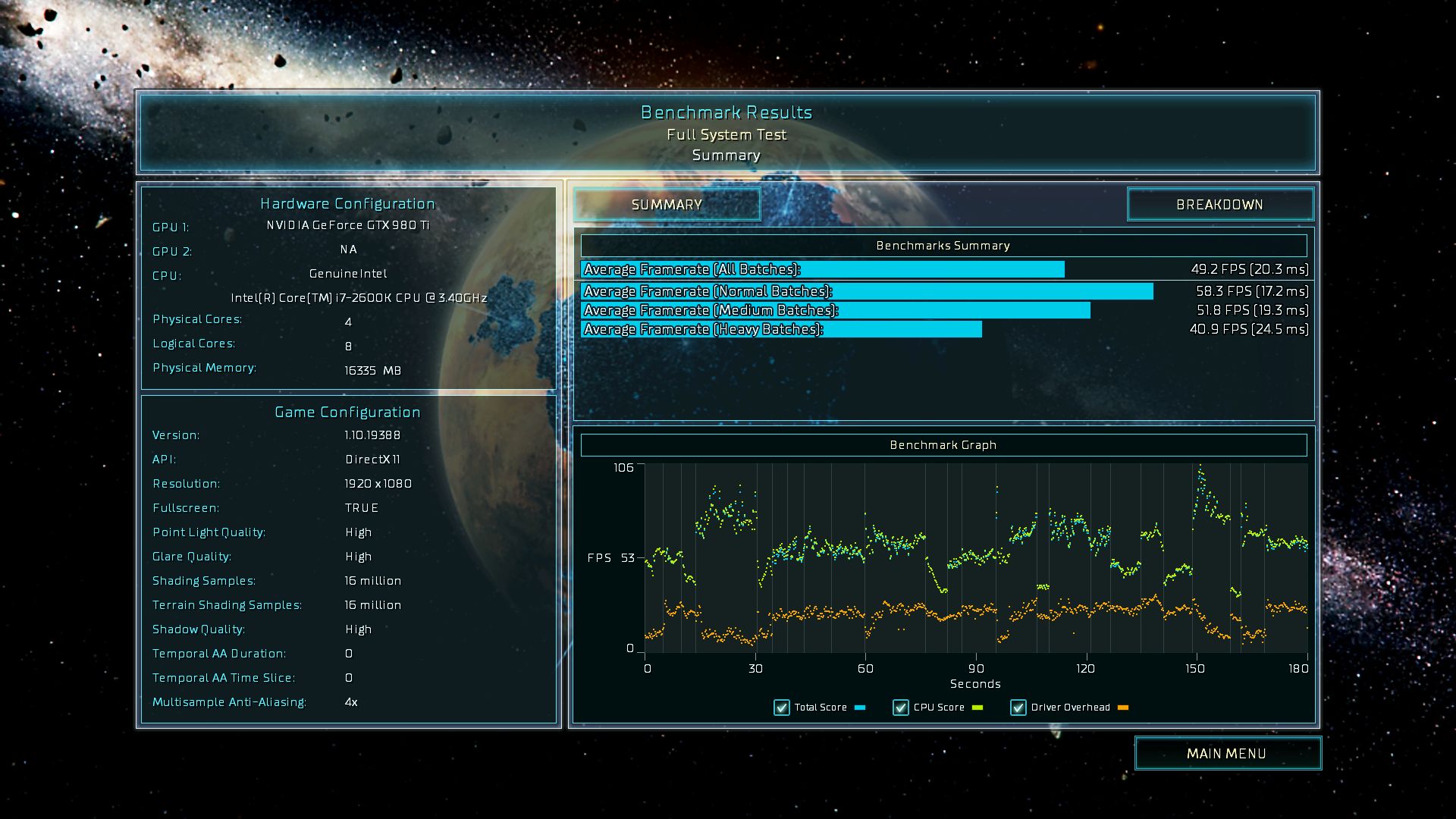The width and height of the screenshot is (1456, 819).
Task: Click the Benchmark Results title
Action: [x=726, y=112]
